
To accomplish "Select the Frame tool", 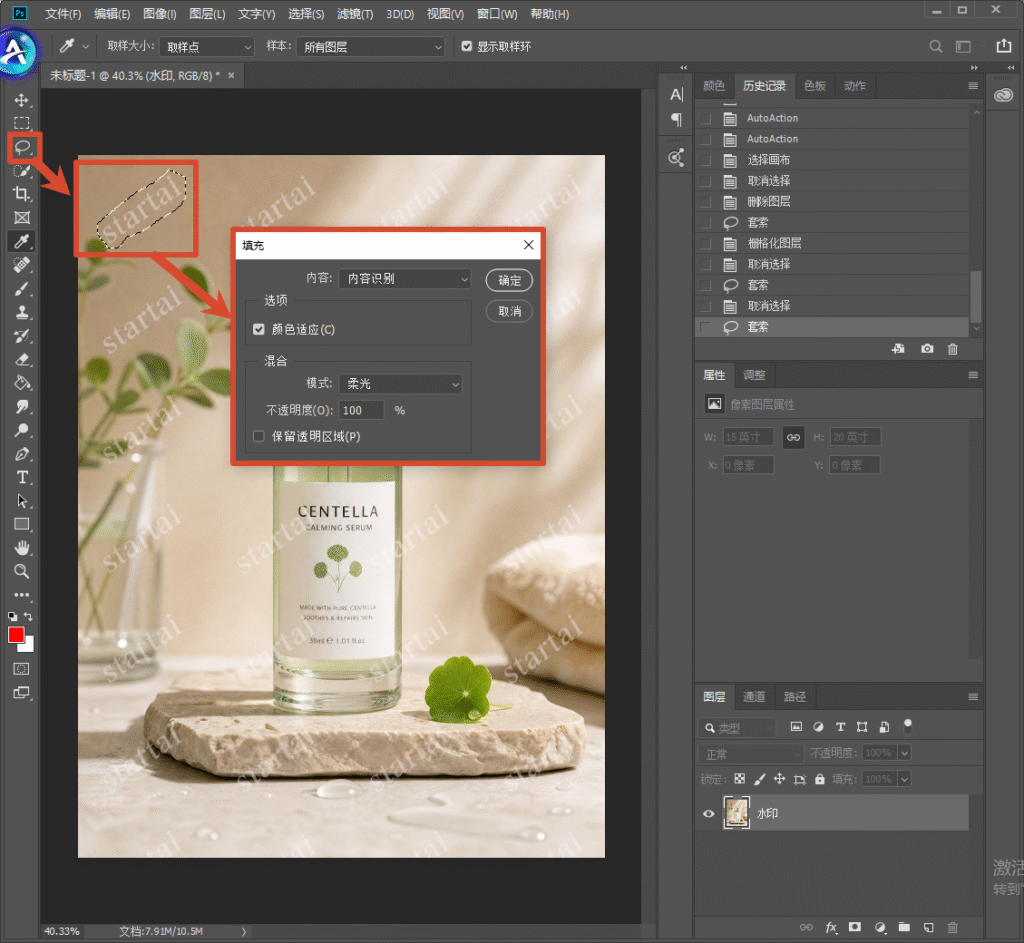I will 22,217.
